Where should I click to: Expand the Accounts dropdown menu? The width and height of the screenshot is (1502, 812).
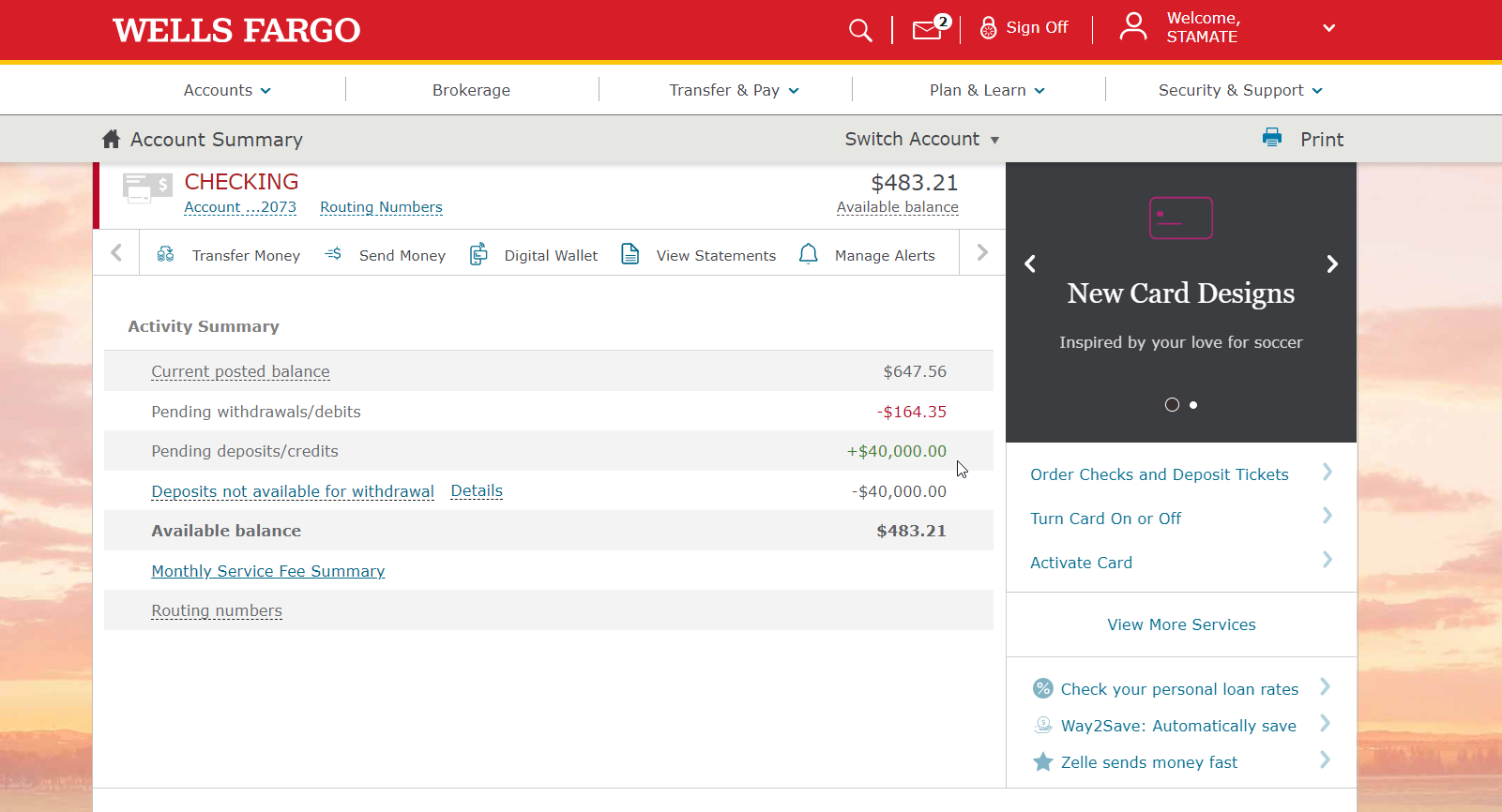pos(227,90)
